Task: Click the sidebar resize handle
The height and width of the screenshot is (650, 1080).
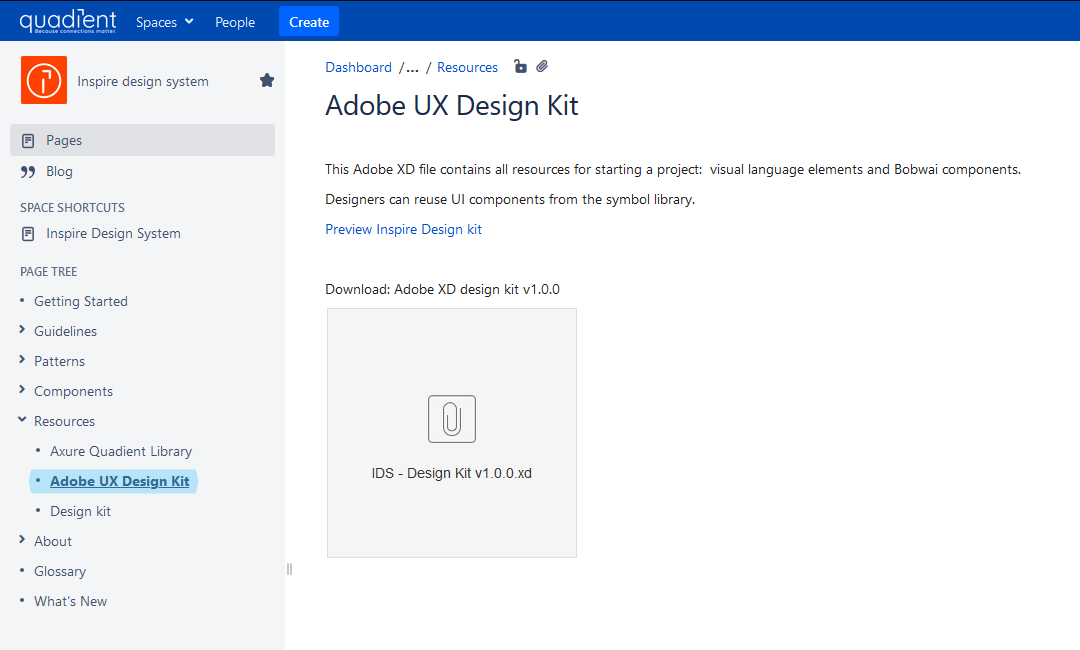Action: click(289, 569)
